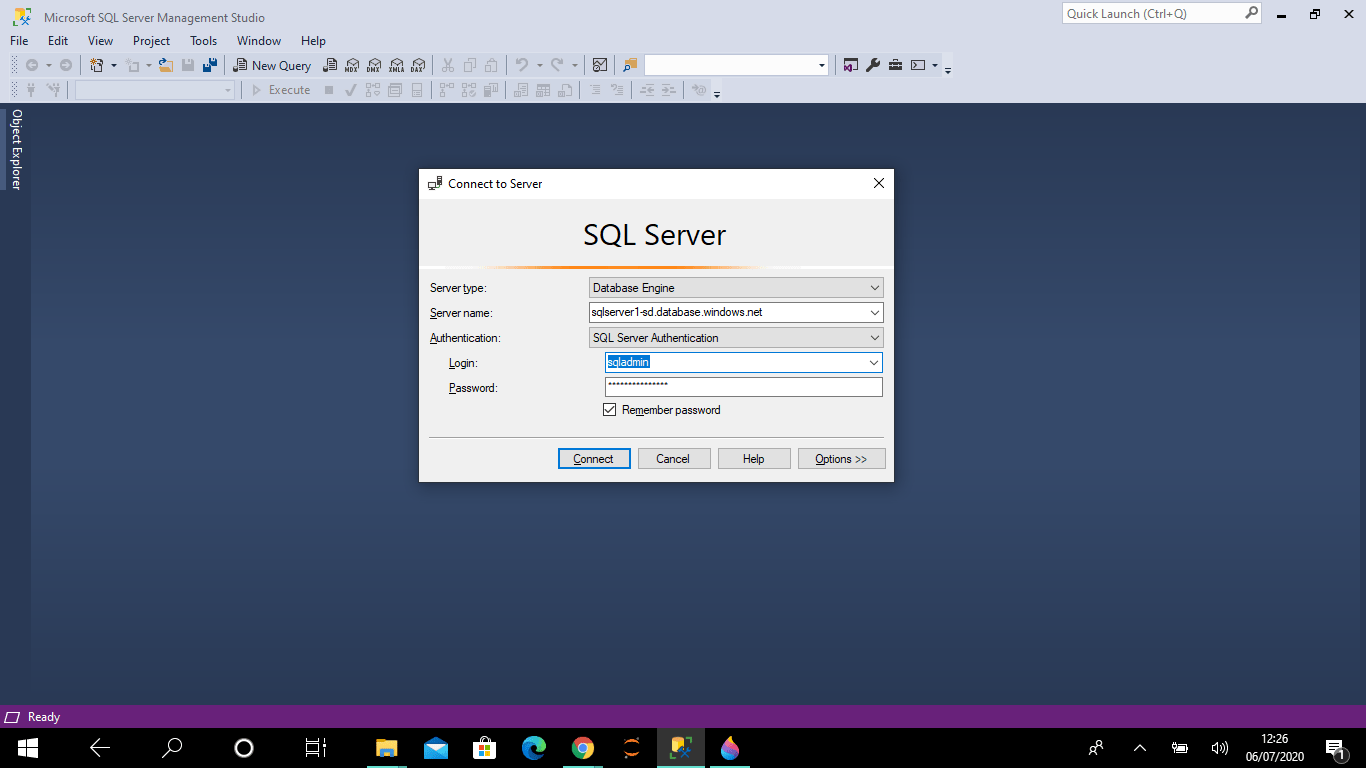The image size is (1366, 768).
Task: Close the Connect to Server dialog
Action: click(x=879, y=184)
